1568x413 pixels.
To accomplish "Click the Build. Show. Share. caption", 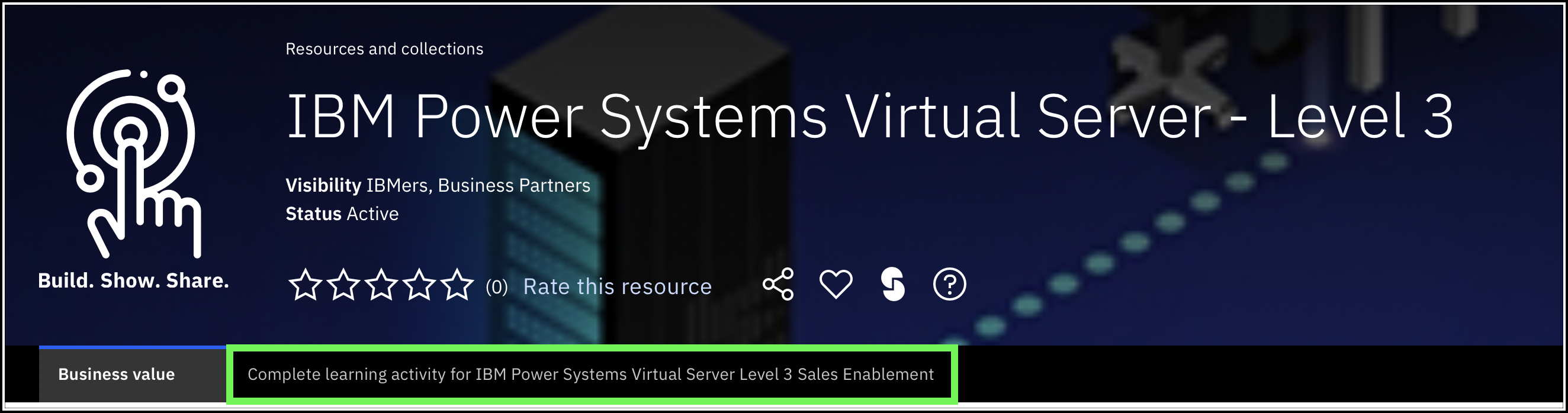I will (x=133, y=280).
